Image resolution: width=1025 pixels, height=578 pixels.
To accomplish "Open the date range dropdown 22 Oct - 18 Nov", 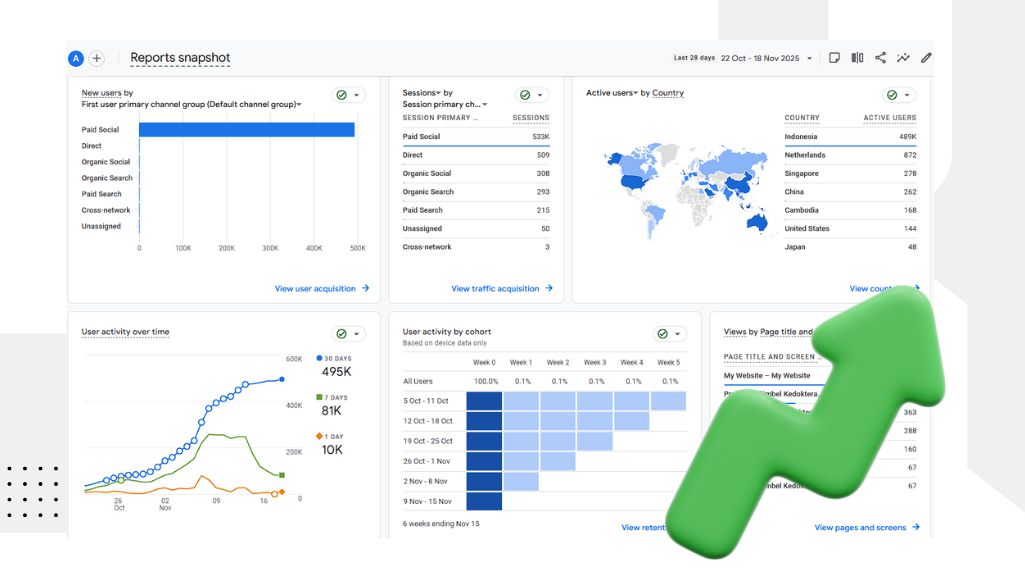I will (x=766, y=58).
